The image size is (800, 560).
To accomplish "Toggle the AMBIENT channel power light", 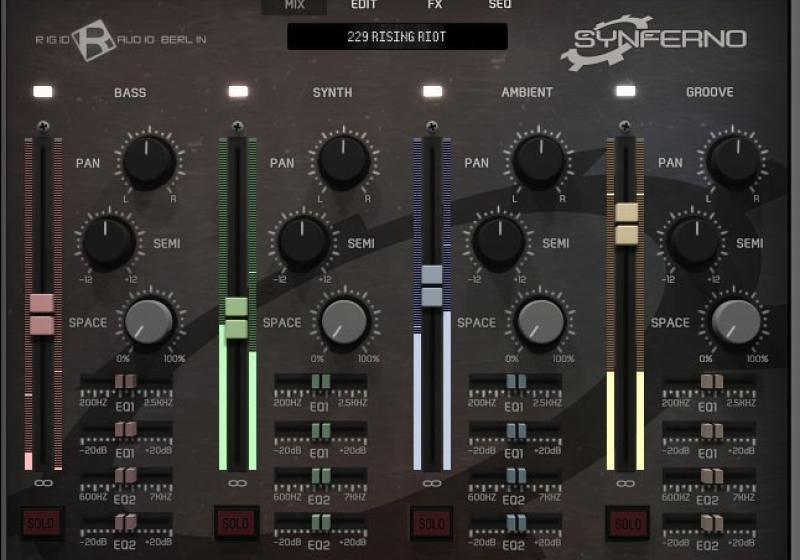I will (x=433, y=91).
